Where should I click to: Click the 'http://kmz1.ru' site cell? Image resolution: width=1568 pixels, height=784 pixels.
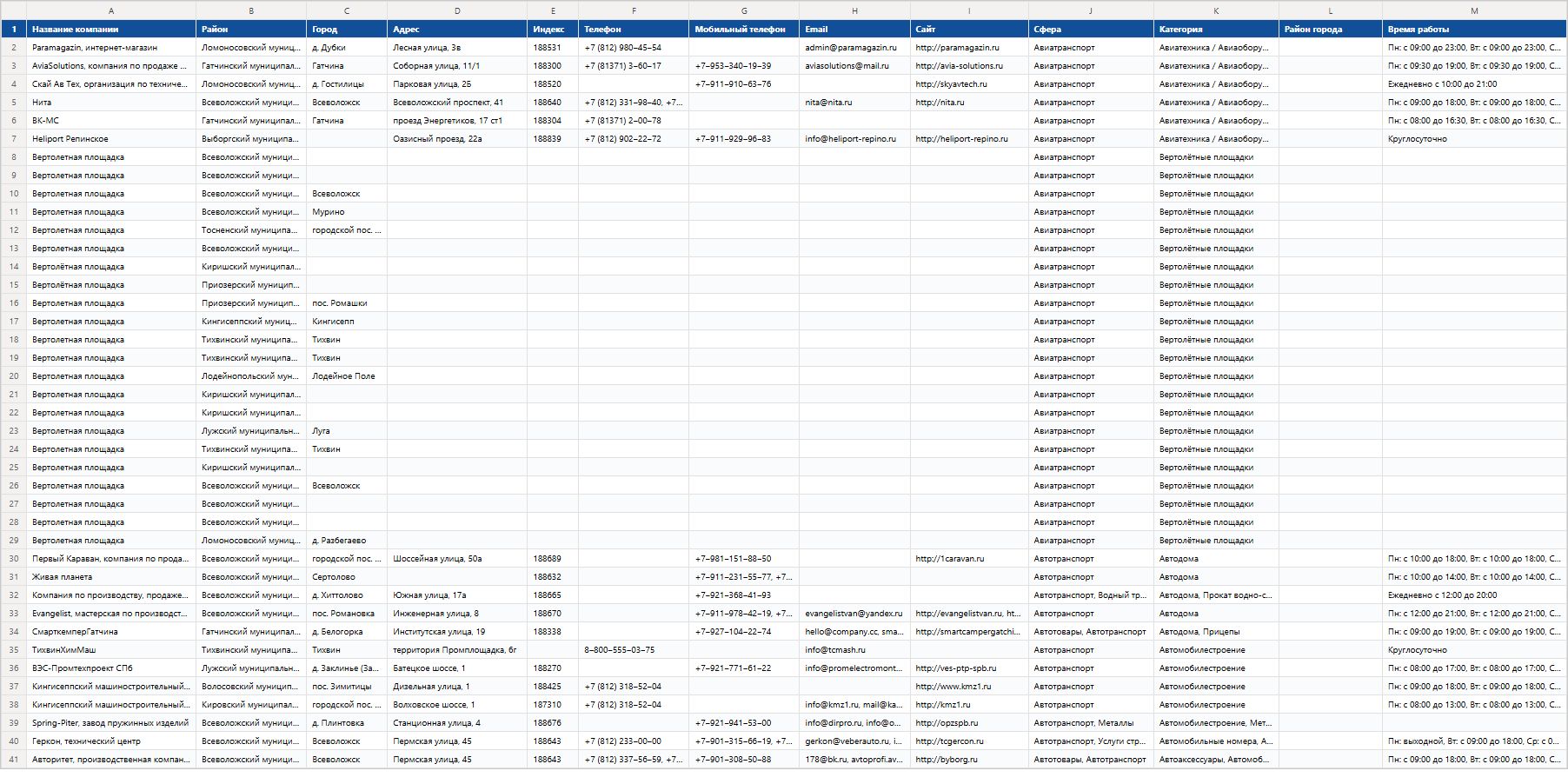point(969,705)
